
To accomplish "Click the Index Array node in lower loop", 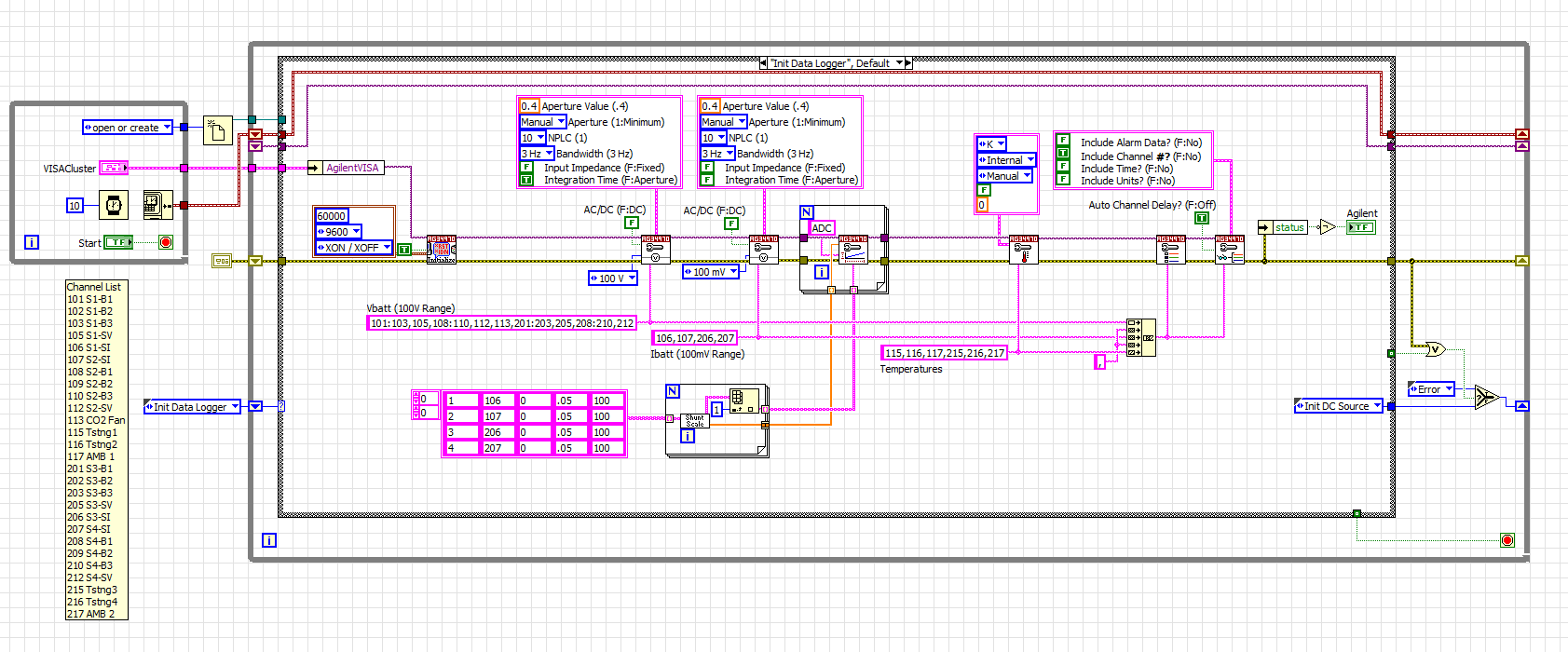I will (743, 401).
